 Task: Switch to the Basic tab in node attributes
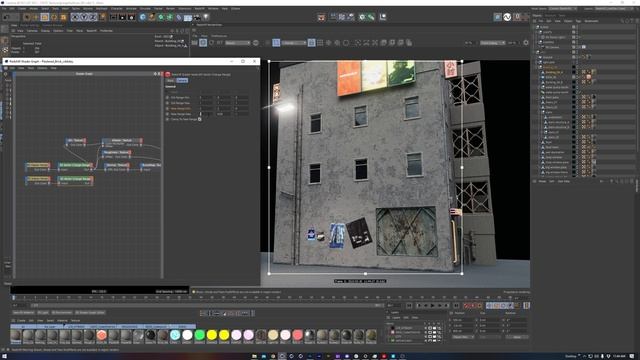pyautogui.click(x=170, y=80)
